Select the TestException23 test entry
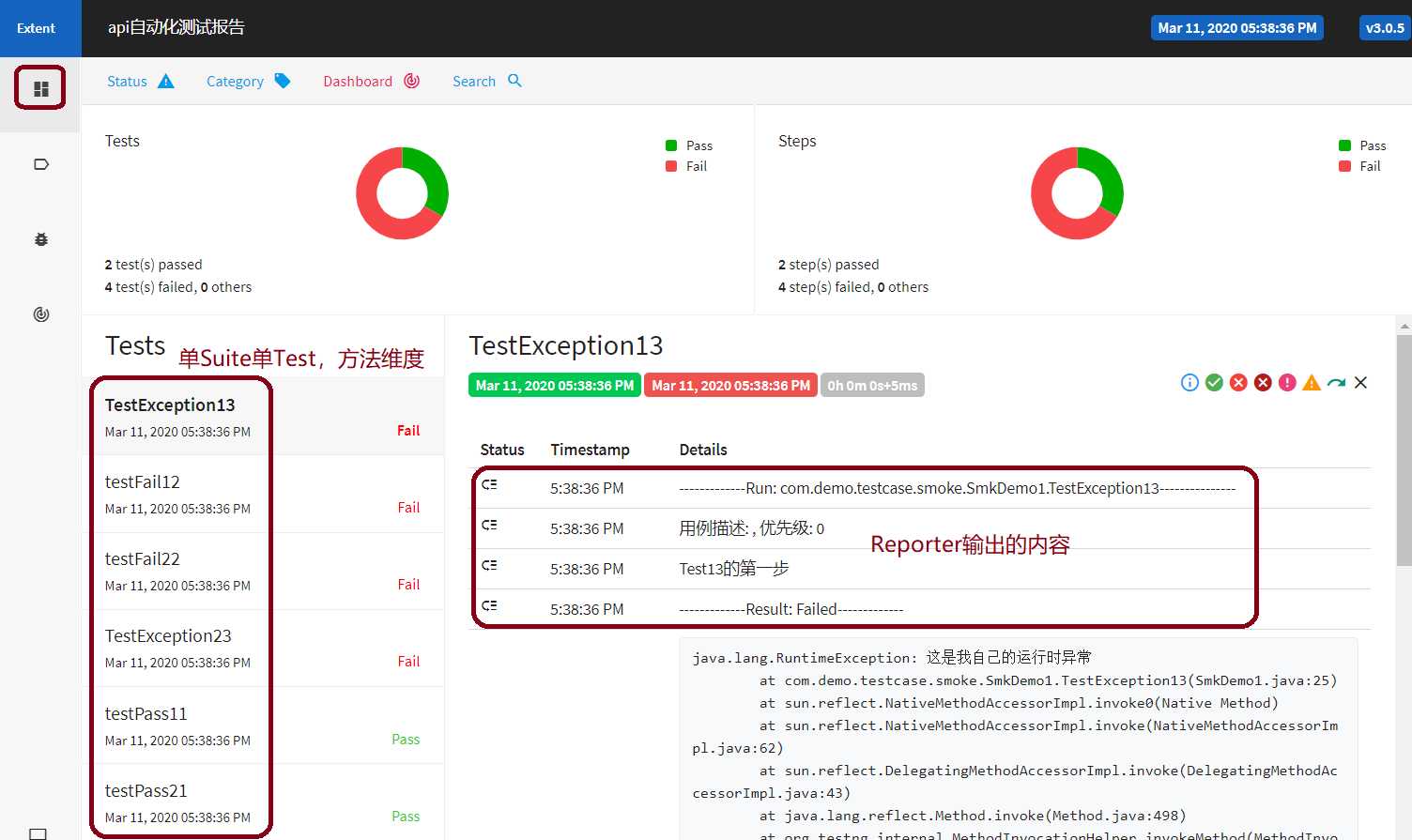 (263, 648)
